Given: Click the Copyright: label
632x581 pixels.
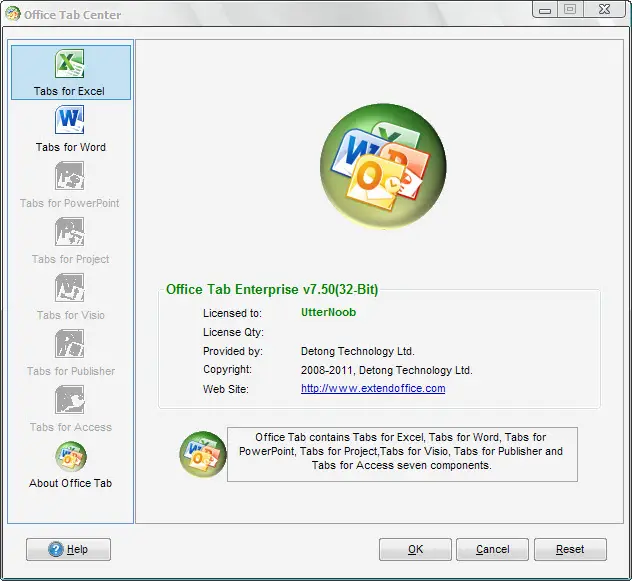Looking at the screenshot, I should coord(227,369).
